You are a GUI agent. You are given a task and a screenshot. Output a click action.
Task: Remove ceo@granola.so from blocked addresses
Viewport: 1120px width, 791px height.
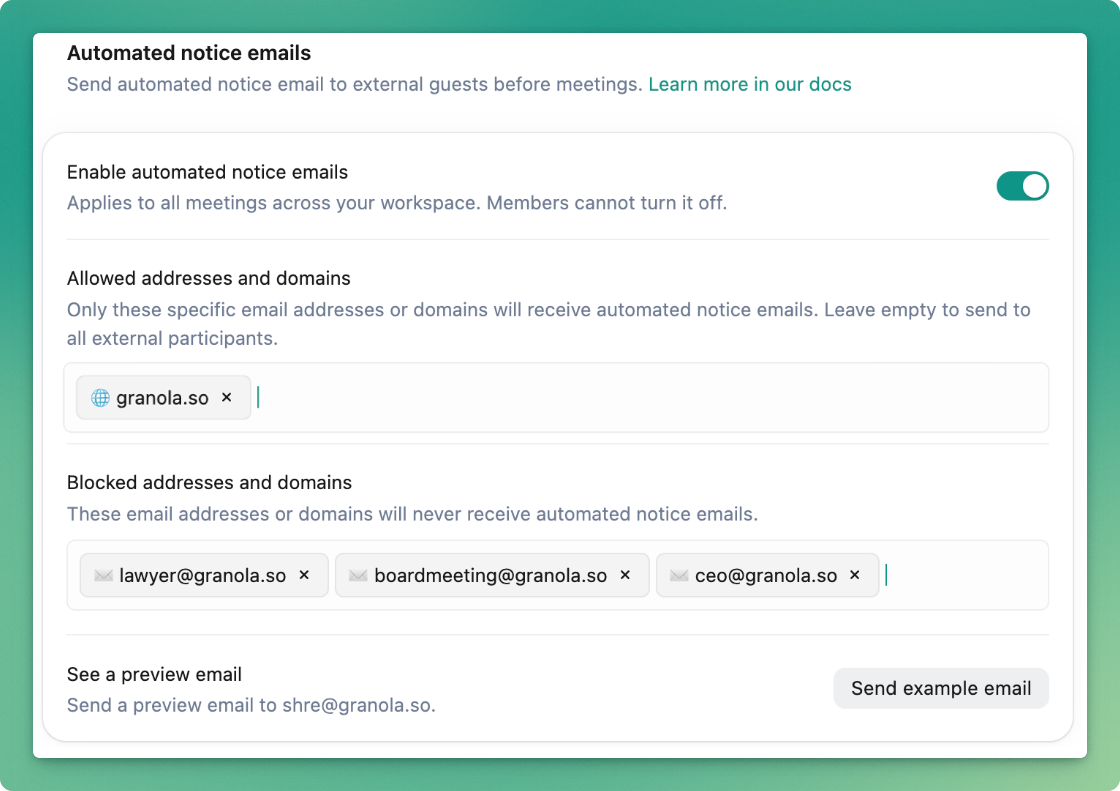tap(855, 576)
